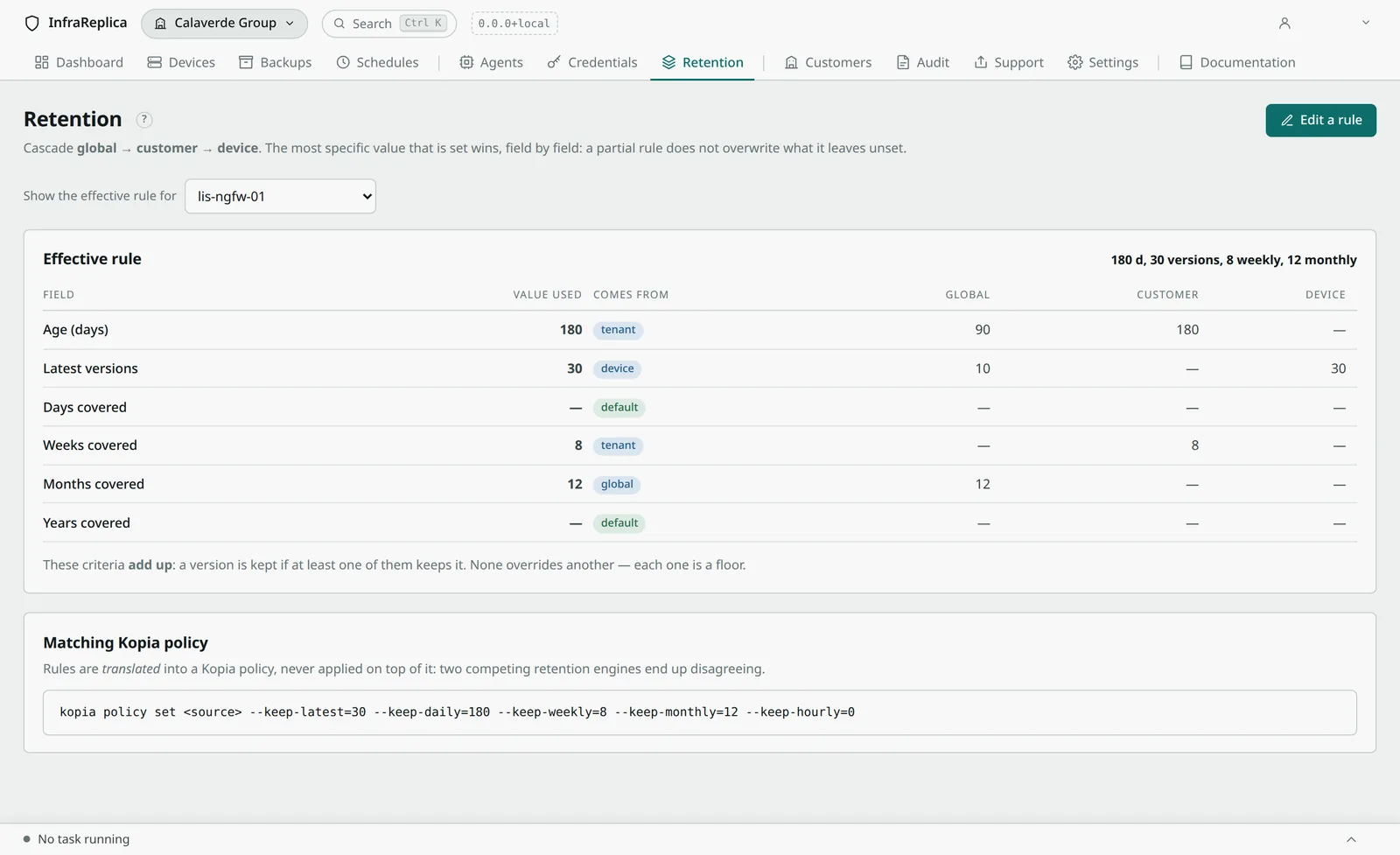Viewport: 1400px width, 855px height.
Task: Click the Dashboard grid icon
Action: (41, 62)
